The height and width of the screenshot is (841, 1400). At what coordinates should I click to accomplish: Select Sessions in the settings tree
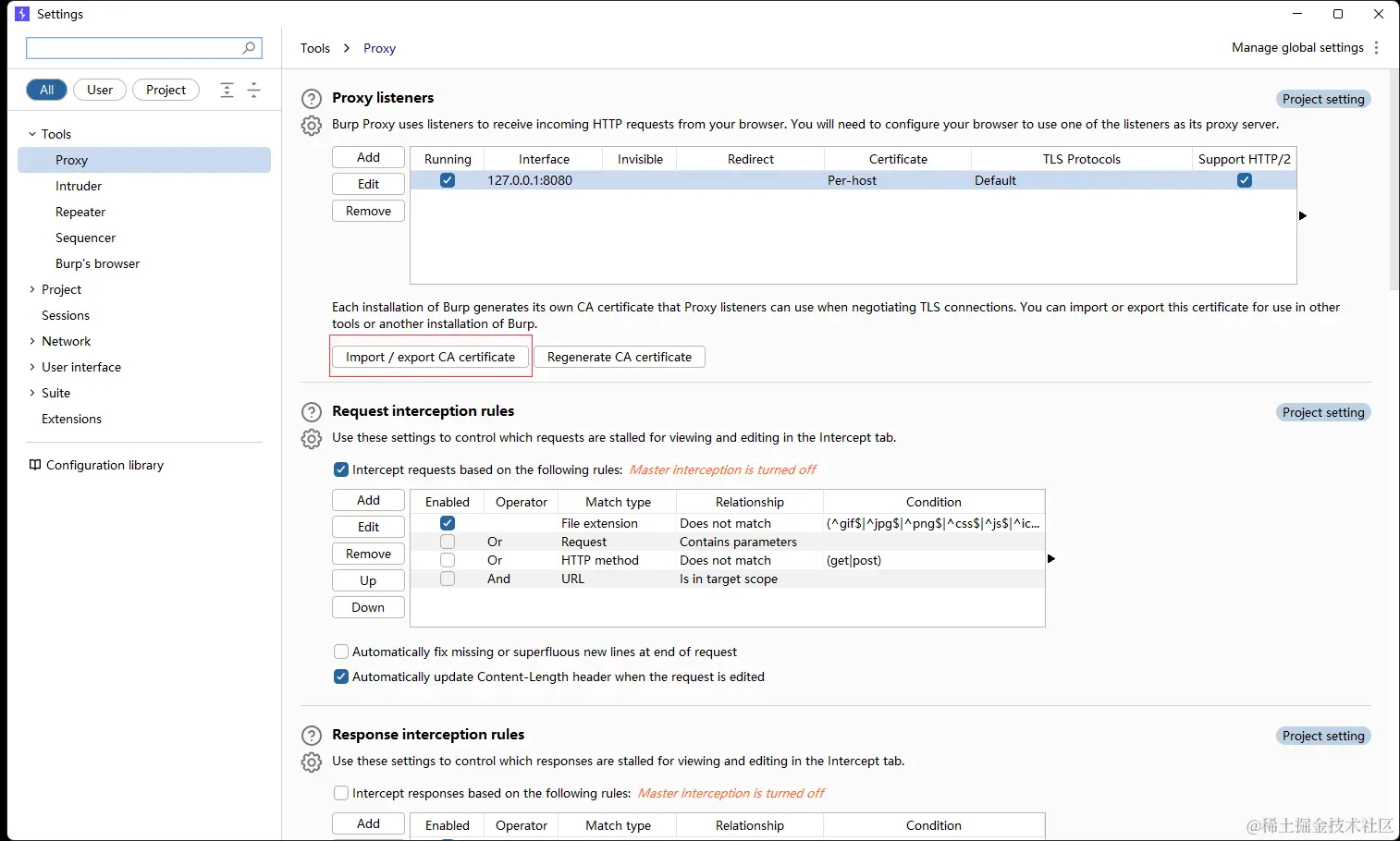(x=66, y=315)
